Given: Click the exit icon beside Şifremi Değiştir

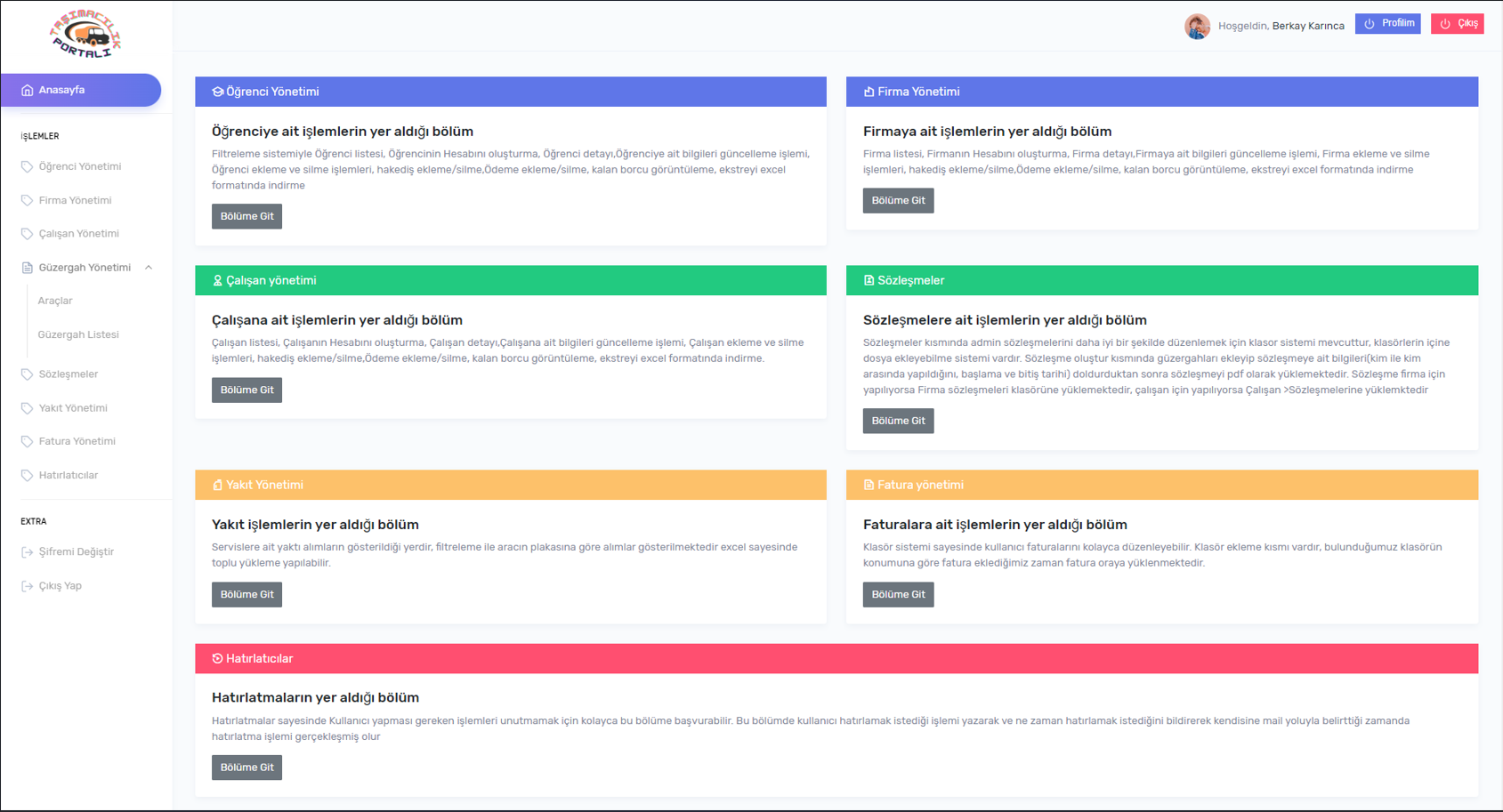Looking at the screenshot, I should tap(27, 552).
